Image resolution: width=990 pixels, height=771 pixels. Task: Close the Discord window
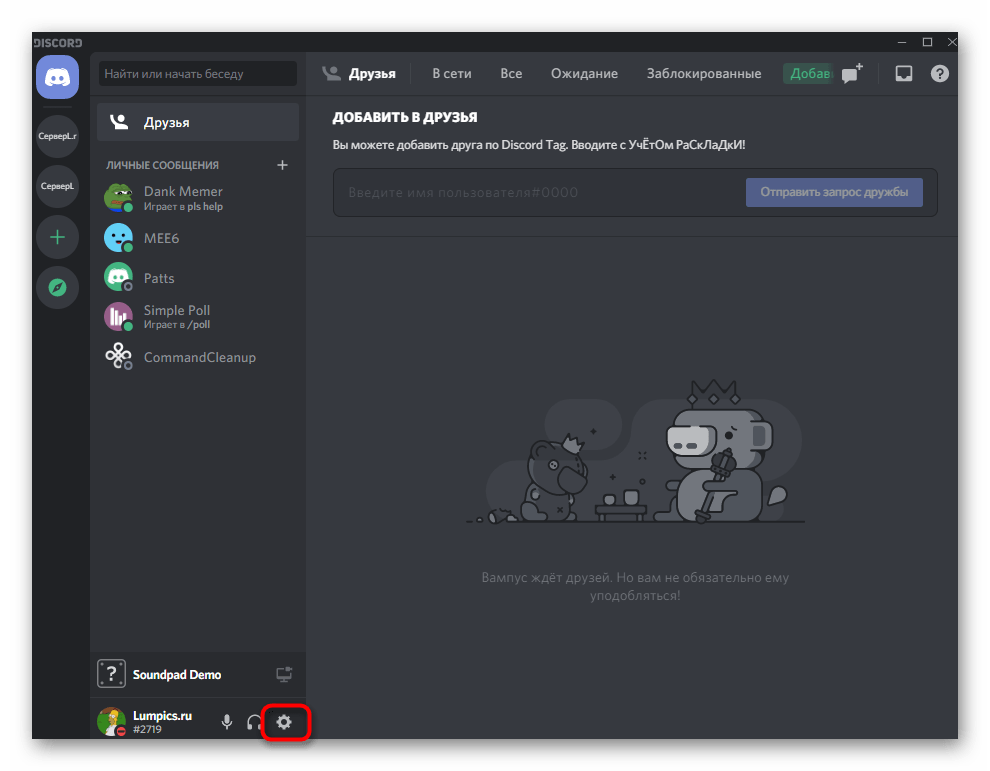[x=951, y=42]
